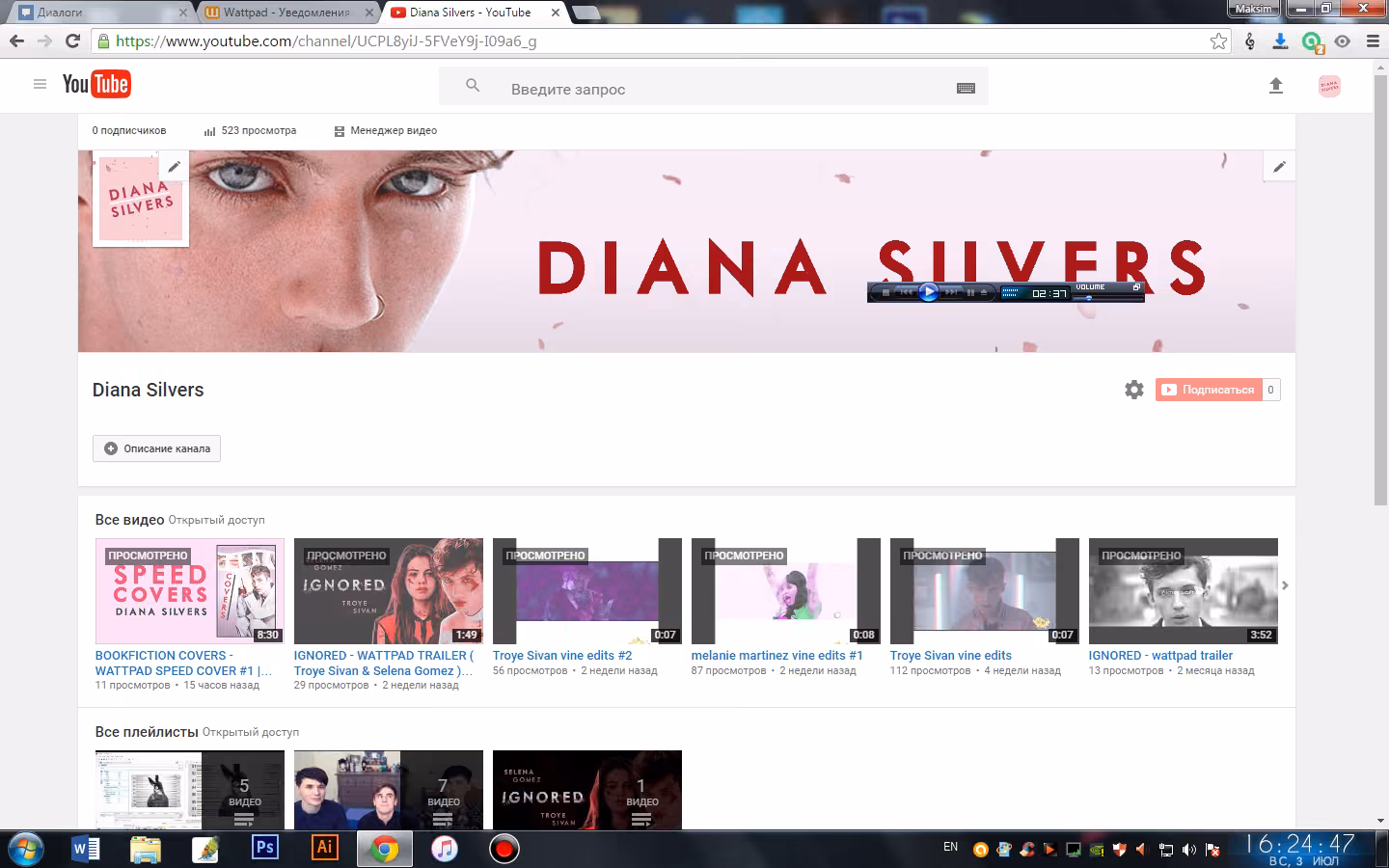Open the Chrome main menu

click(x=1373, y=41)
